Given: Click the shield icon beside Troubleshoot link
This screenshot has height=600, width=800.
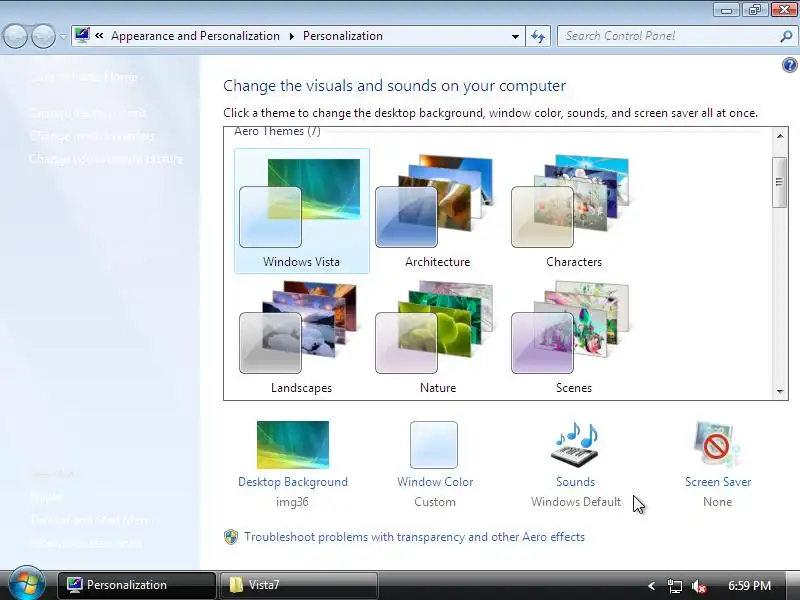Looking at the screenshot, I should point(231,537).
